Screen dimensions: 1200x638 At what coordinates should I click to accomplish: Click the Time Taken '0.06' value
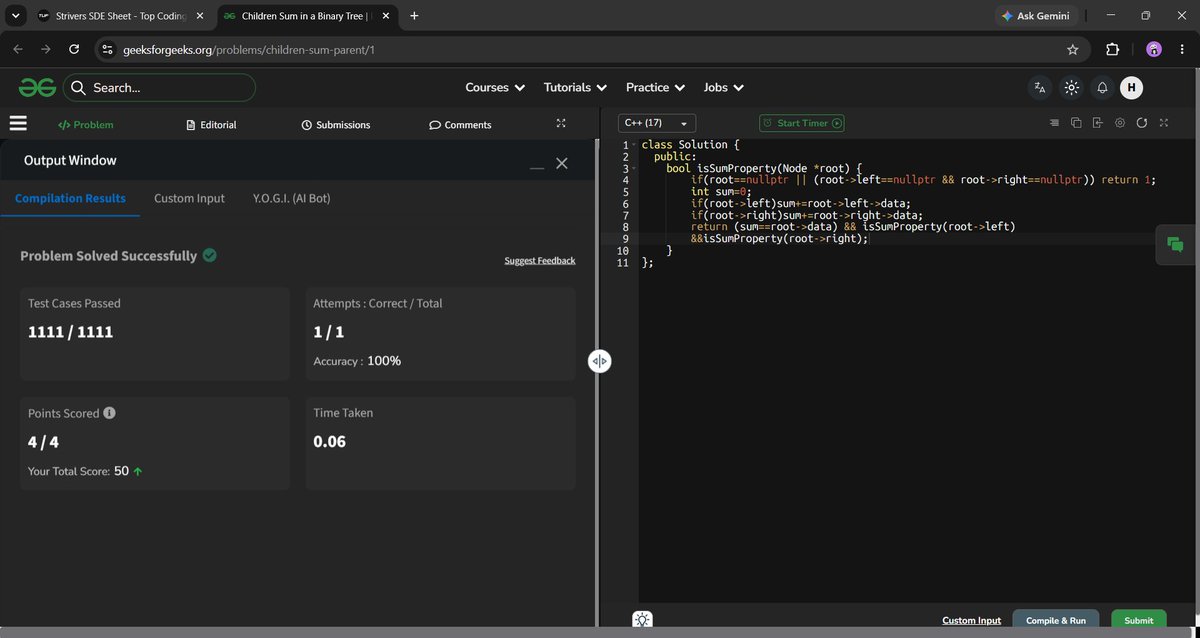tap(330, 441)
